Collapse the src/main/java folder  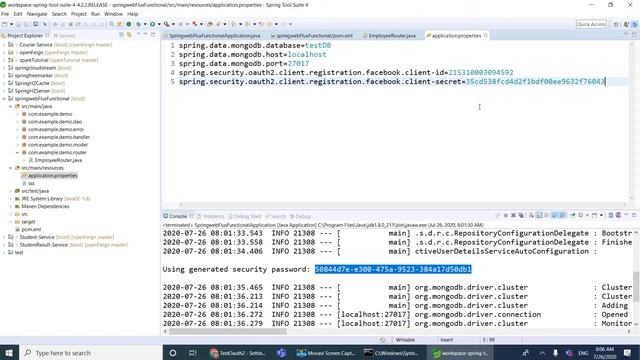pyautogui.click(x=11, y=106)
